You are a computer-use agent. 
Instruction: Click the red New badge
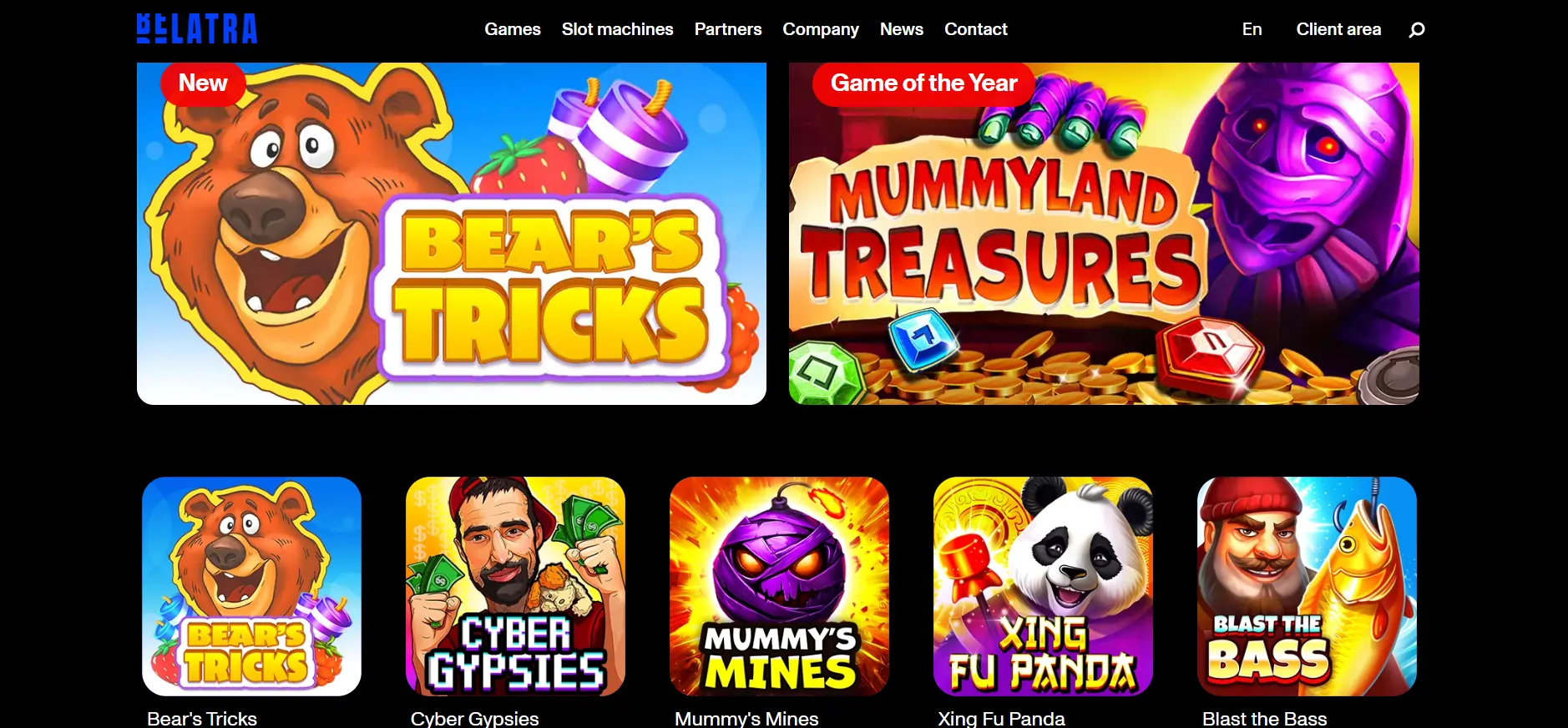point(203,83)
